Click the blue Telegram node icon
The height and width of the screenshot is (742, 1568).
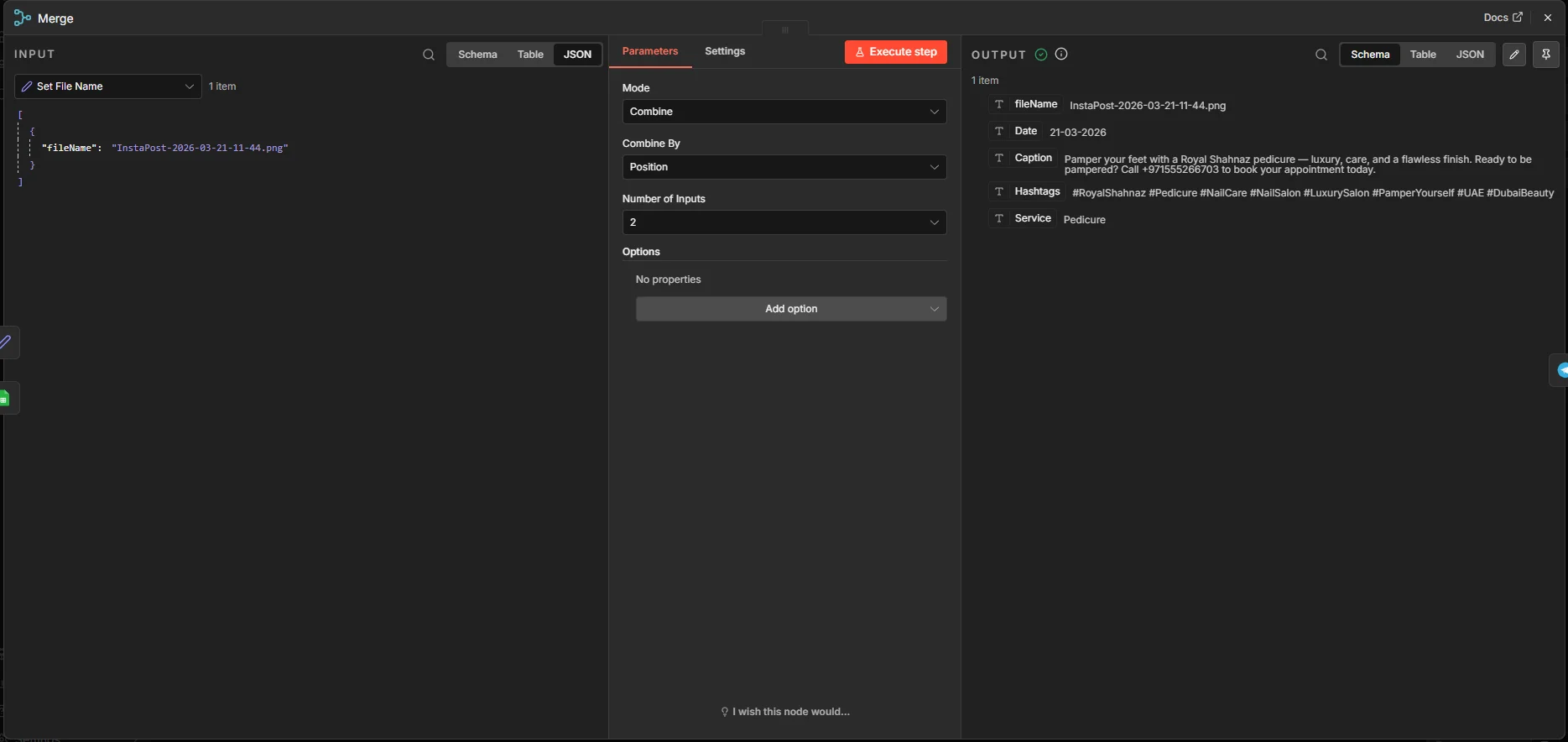[x=1561, y=370]
